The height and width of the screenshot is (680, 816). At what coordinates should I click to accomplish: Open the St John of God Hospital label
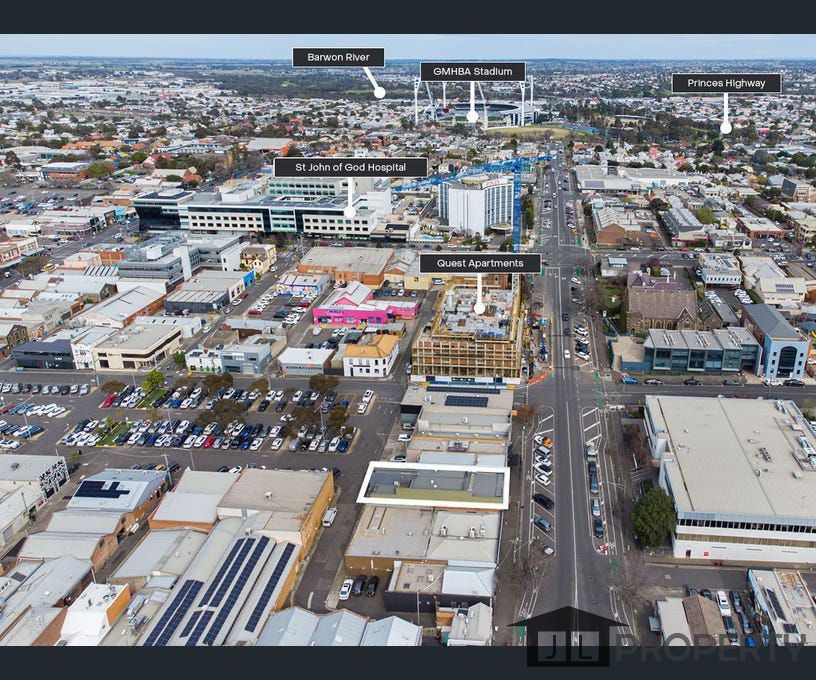click(350, 167)
